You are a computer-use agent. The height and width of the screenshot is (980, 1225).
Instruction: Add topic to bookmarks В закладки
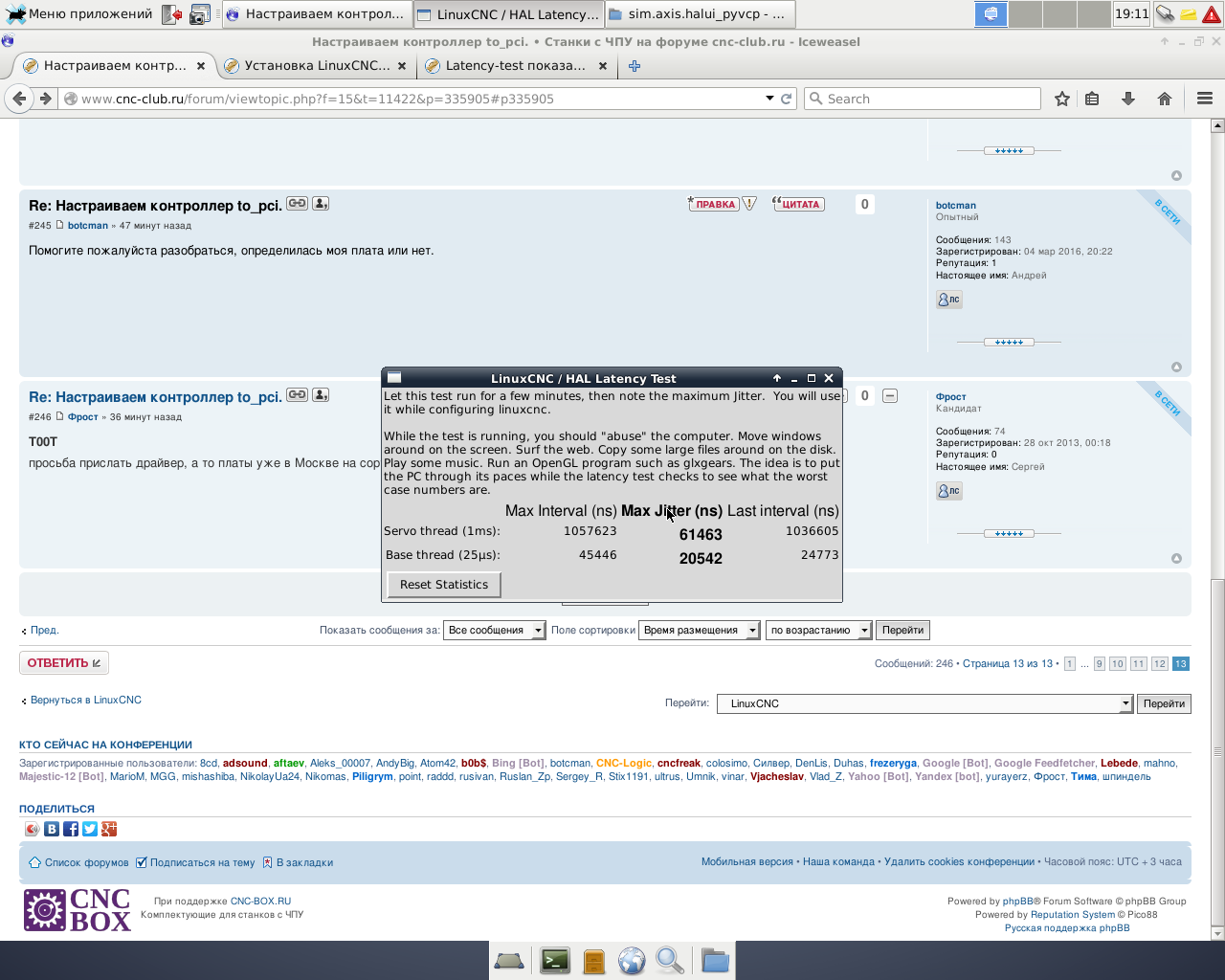(304, 862)
